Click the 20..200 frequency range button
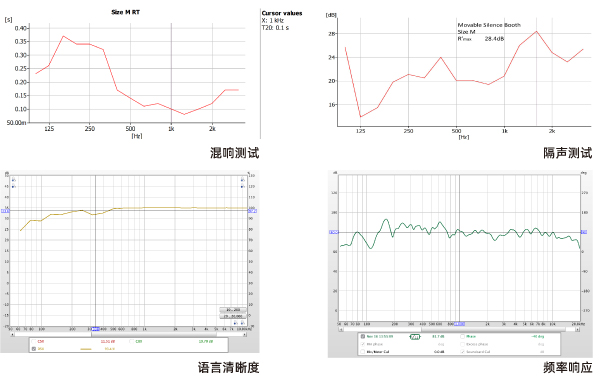Screen dimensions: 600x383 233,310
